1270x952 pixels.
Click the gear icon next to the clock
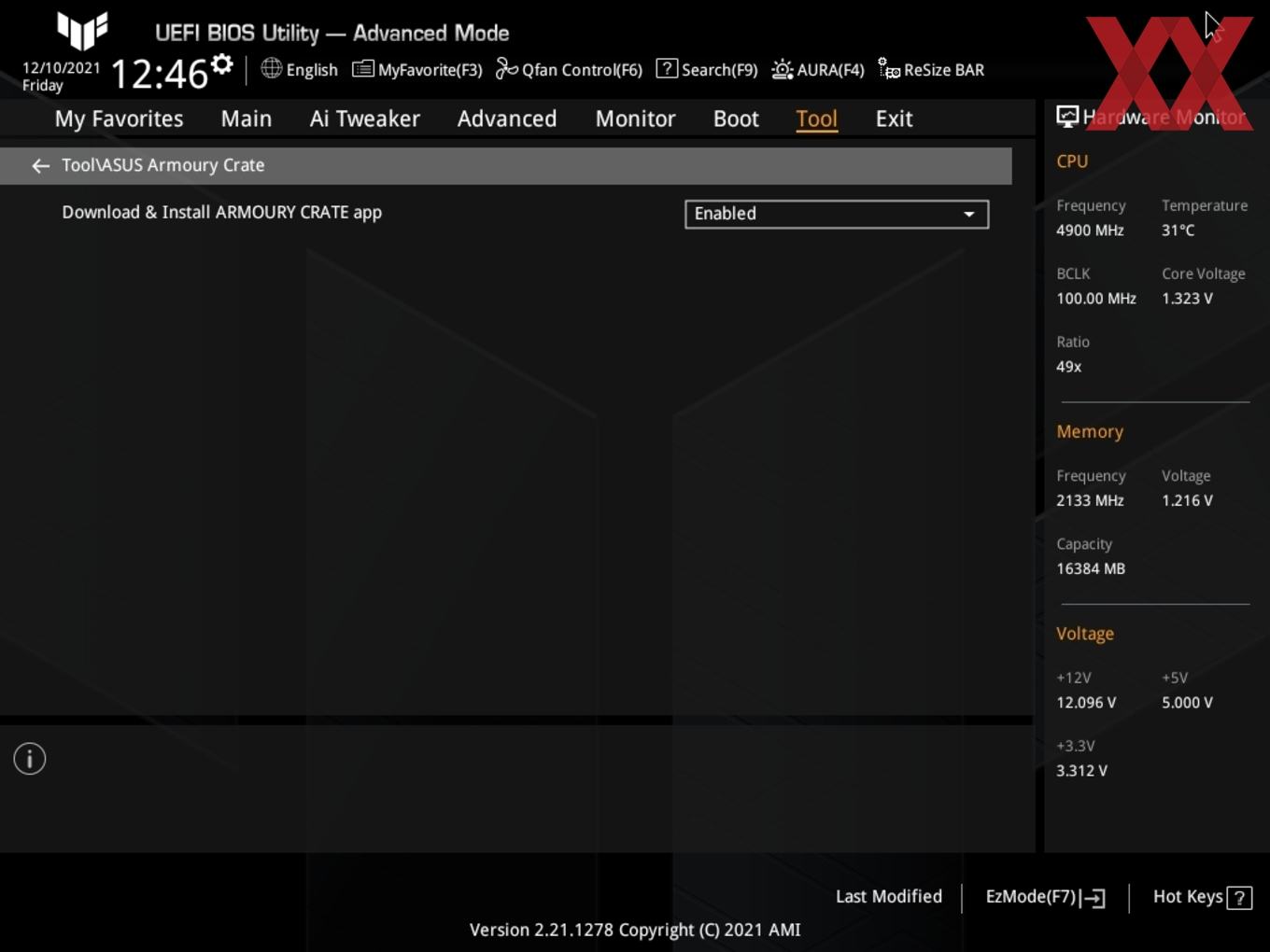[x=221, y=64]
